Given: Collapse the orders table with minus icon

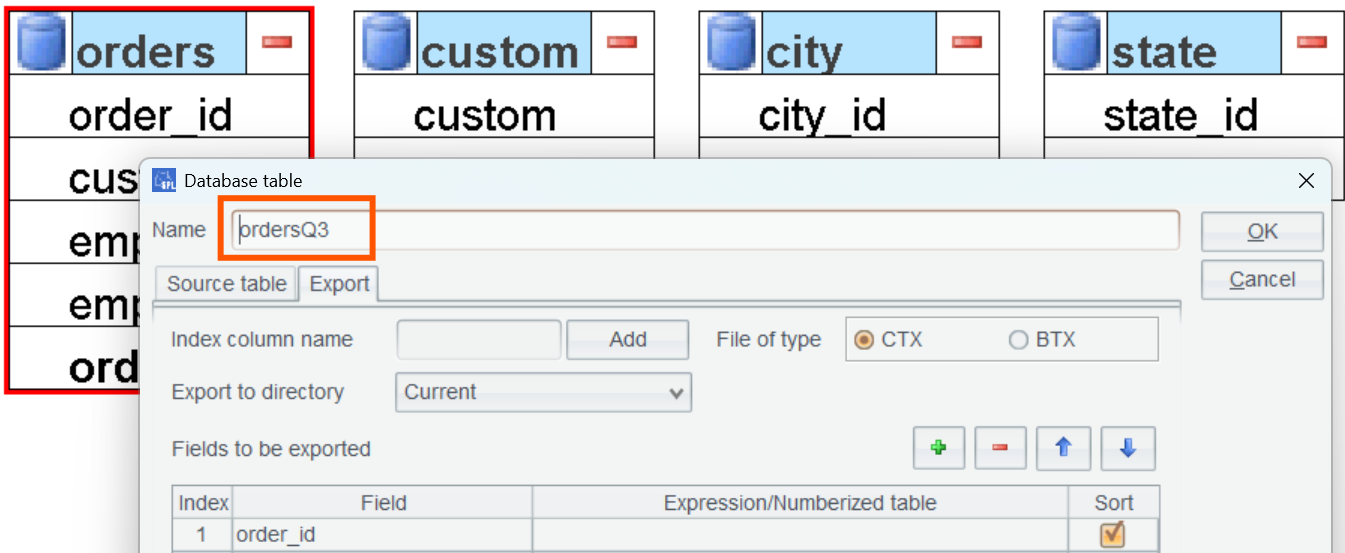Looking at the screenshot, I should click(277, 42).
